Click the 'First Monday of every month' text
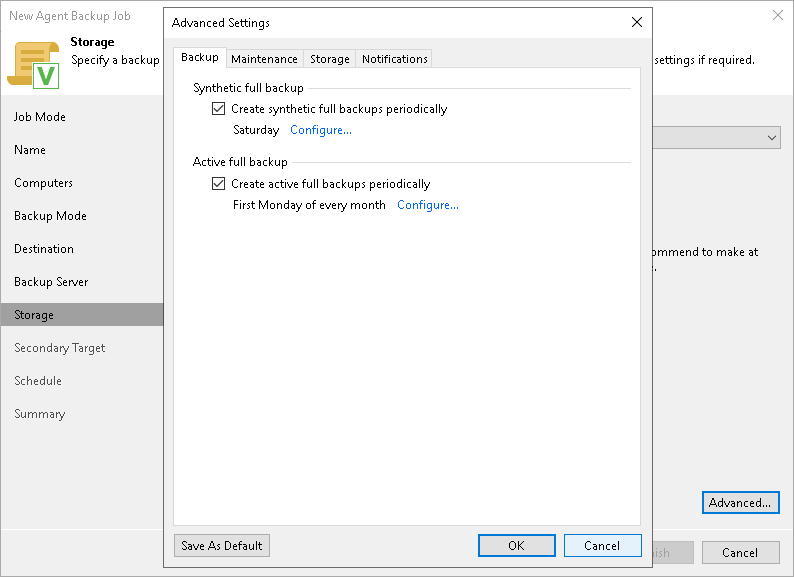The image size is (794, 577). pos(309,205)
